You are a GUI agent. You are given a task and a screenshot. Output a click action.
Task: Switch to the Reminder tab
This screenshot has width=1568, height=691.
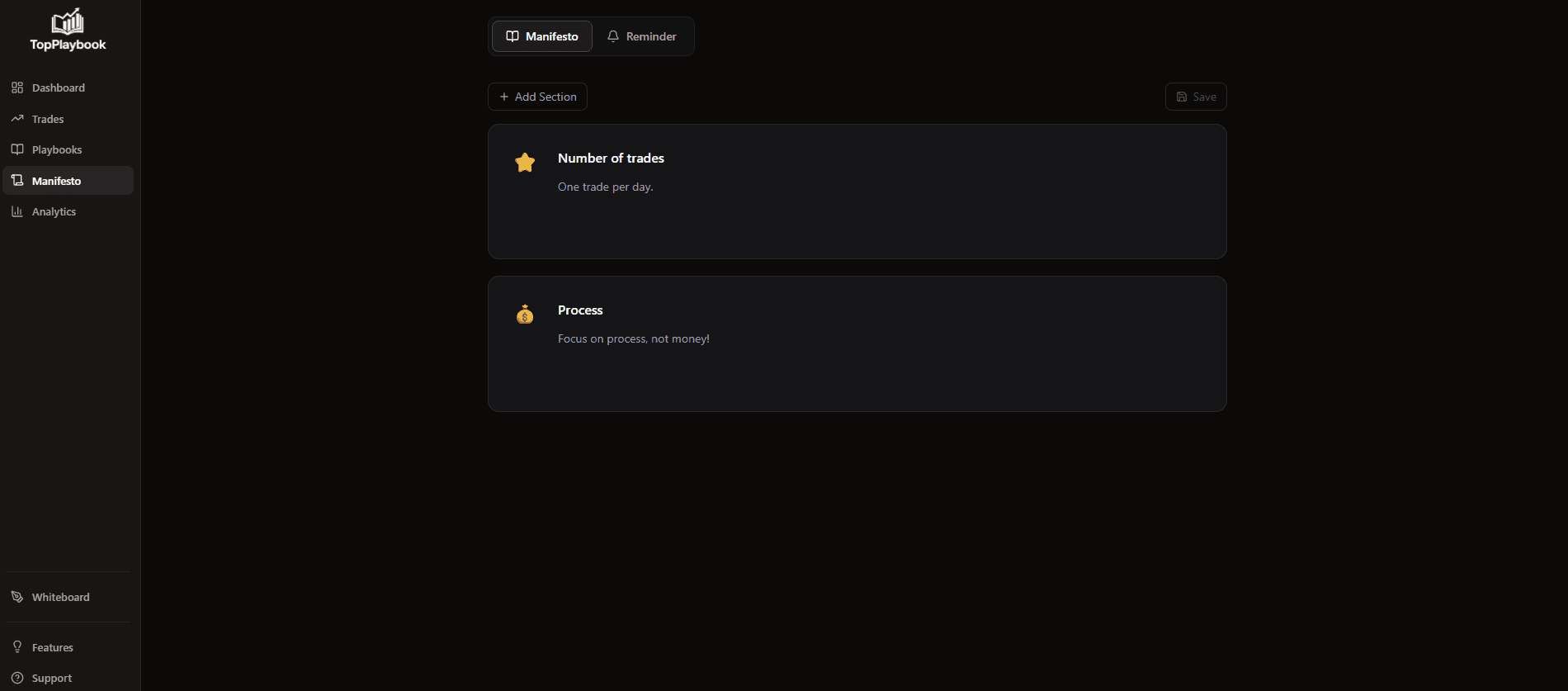pos(643,35)
